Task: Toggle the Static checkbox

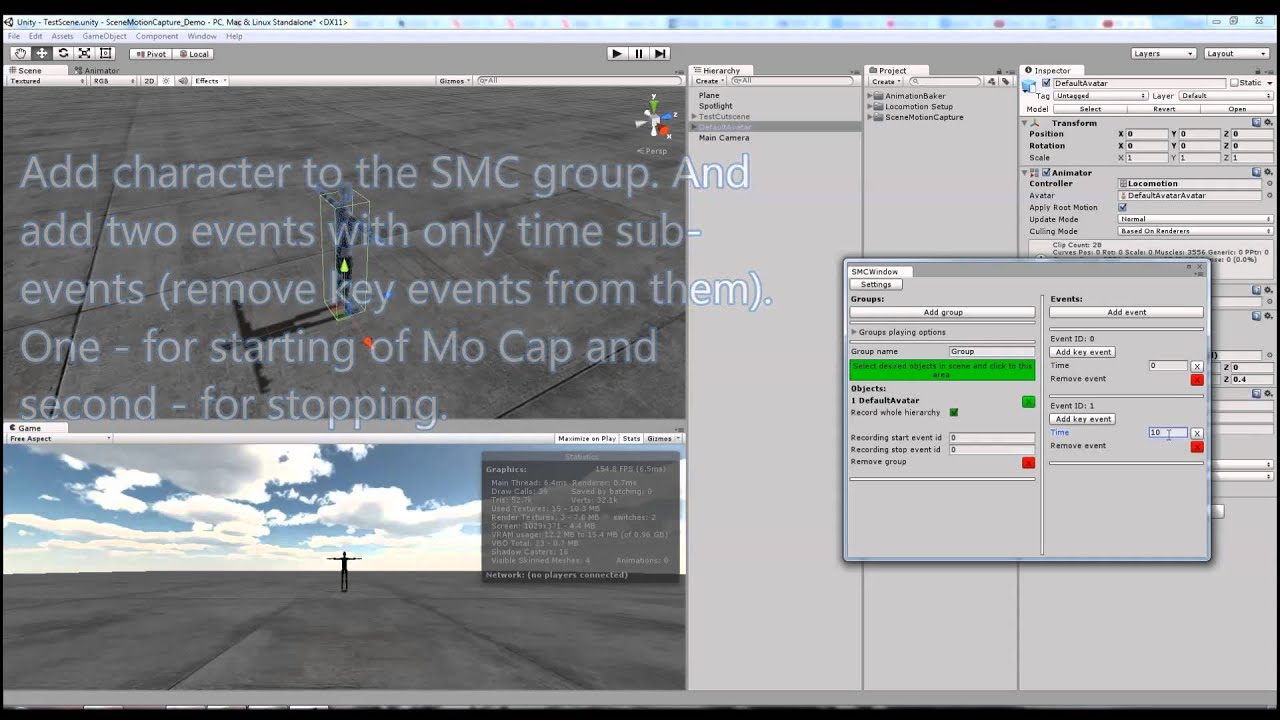Action: pyautogui.click(x=1234, y=83)
